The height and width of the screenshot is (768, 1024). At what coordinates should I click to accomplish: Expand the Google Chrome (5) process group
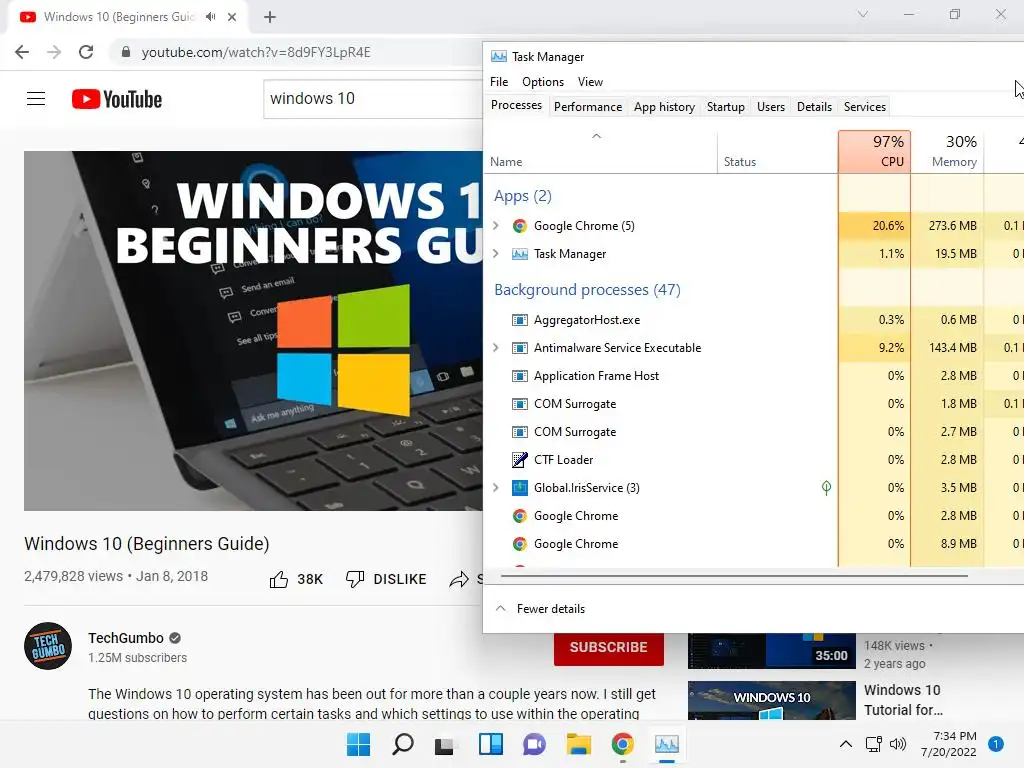(496, 225)
